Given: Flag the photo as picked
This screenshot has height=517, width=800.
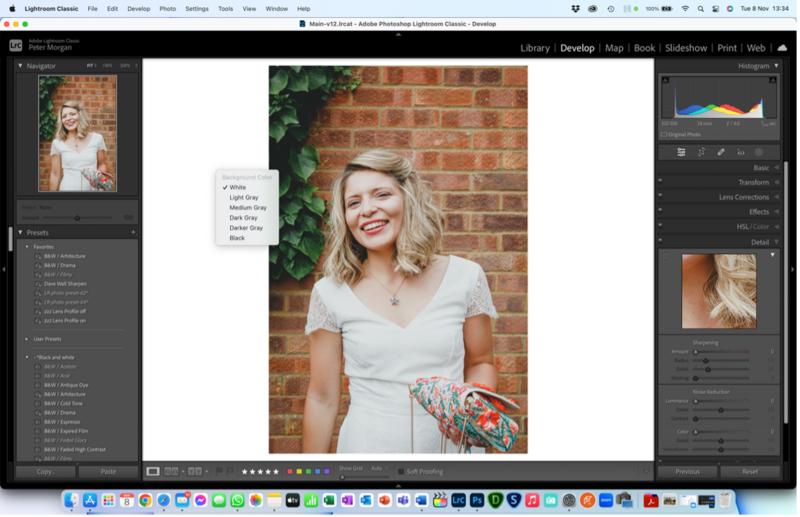Looking at the screenshot, I should coord(219,471).
